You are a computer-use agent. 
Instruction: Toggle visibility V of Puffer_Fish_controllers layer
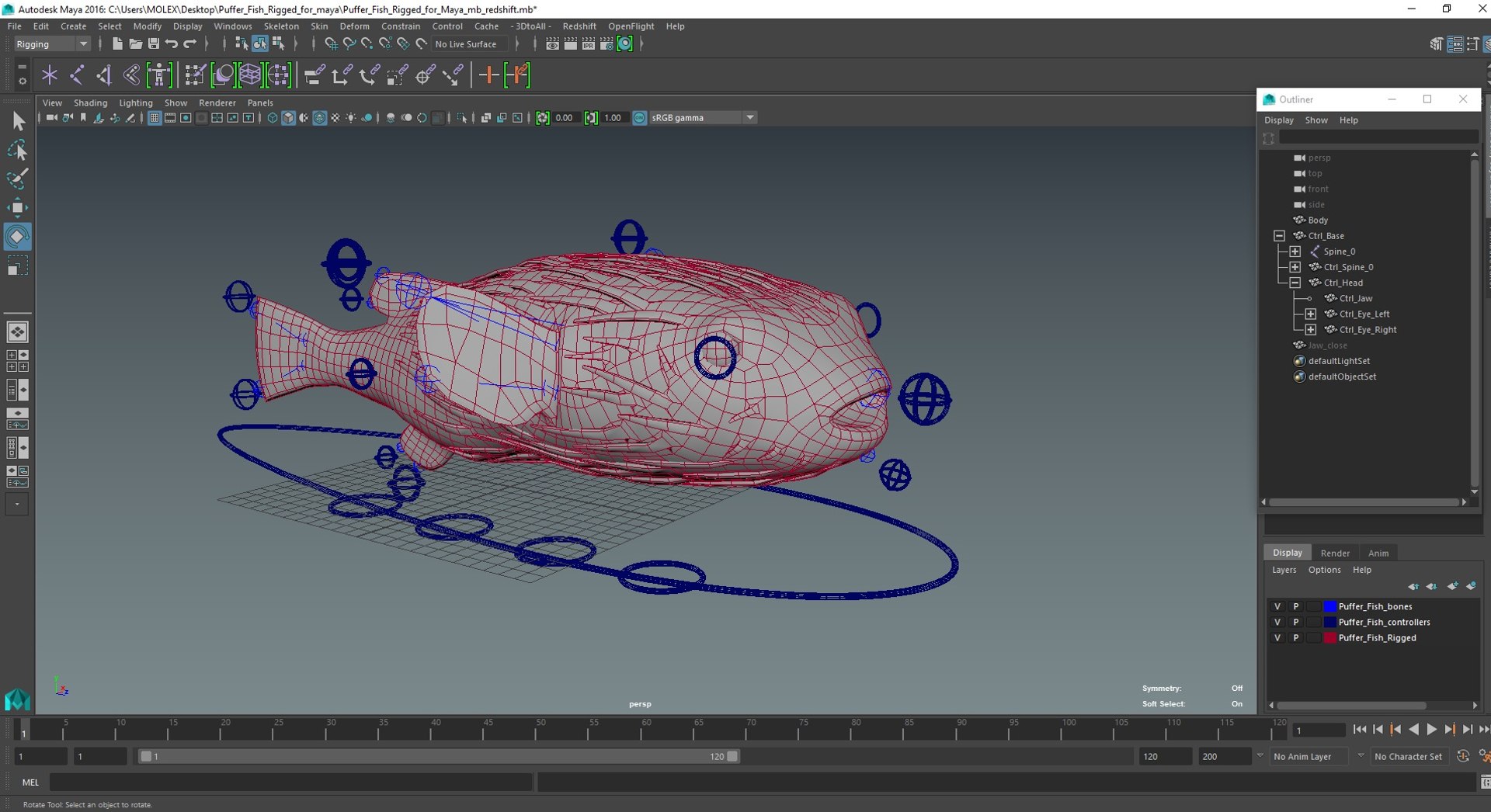[1277, 622]
